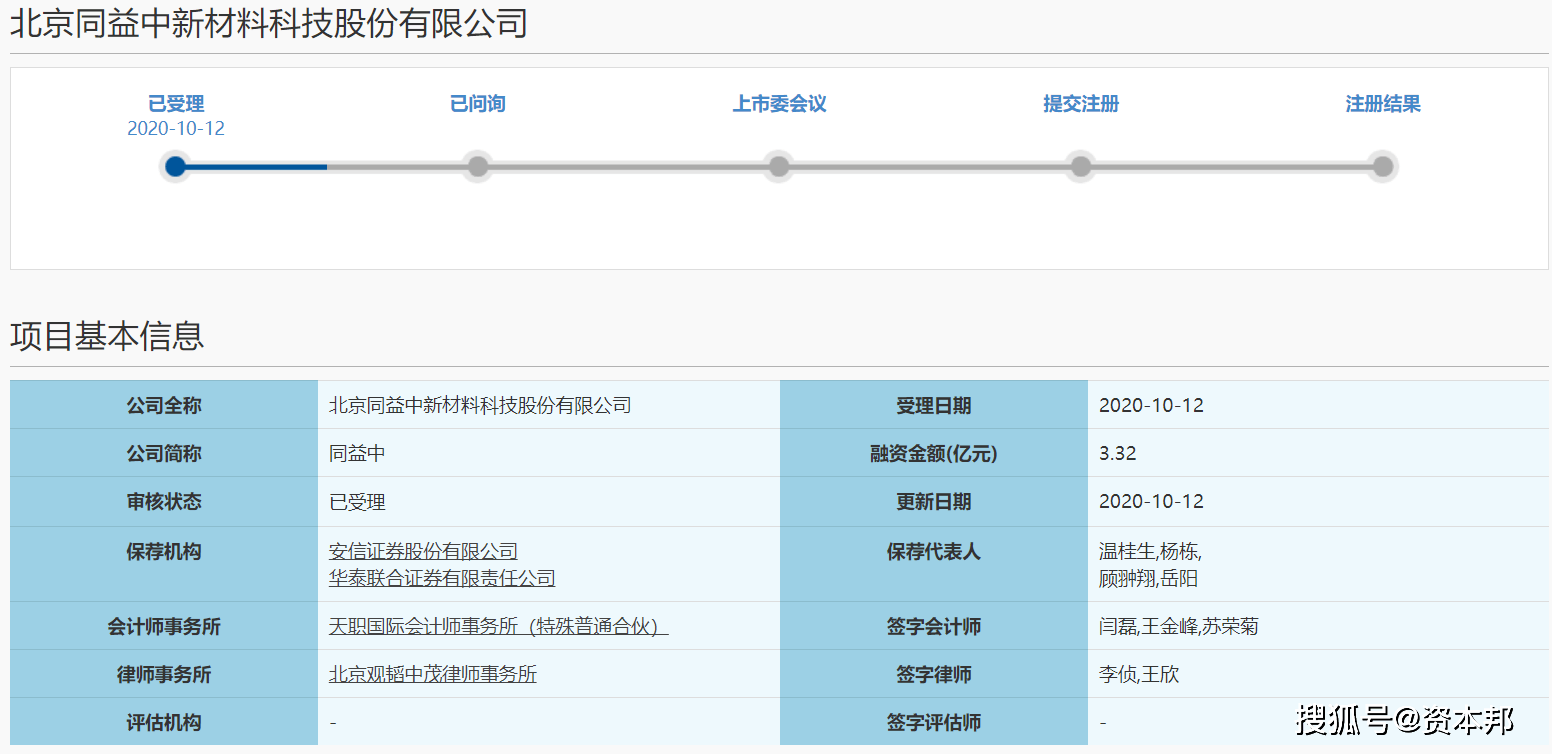Click the gray 已问询 timeline node
Viewport: 1552px width, 754px height.
point(478,166)
